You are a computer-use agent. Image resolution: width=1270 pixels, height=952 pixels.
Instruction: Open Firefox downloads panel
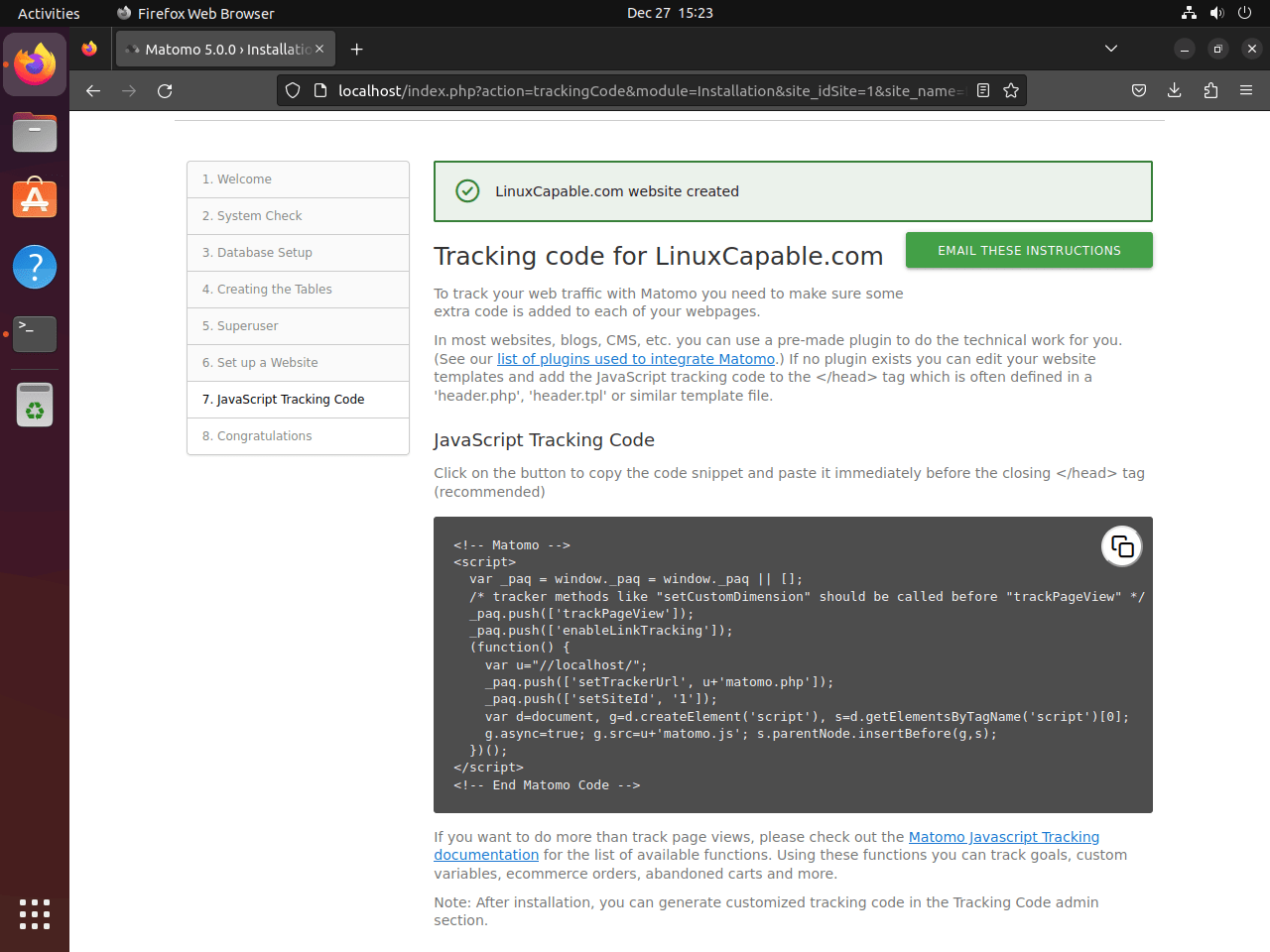click(x=1175, y=90)
